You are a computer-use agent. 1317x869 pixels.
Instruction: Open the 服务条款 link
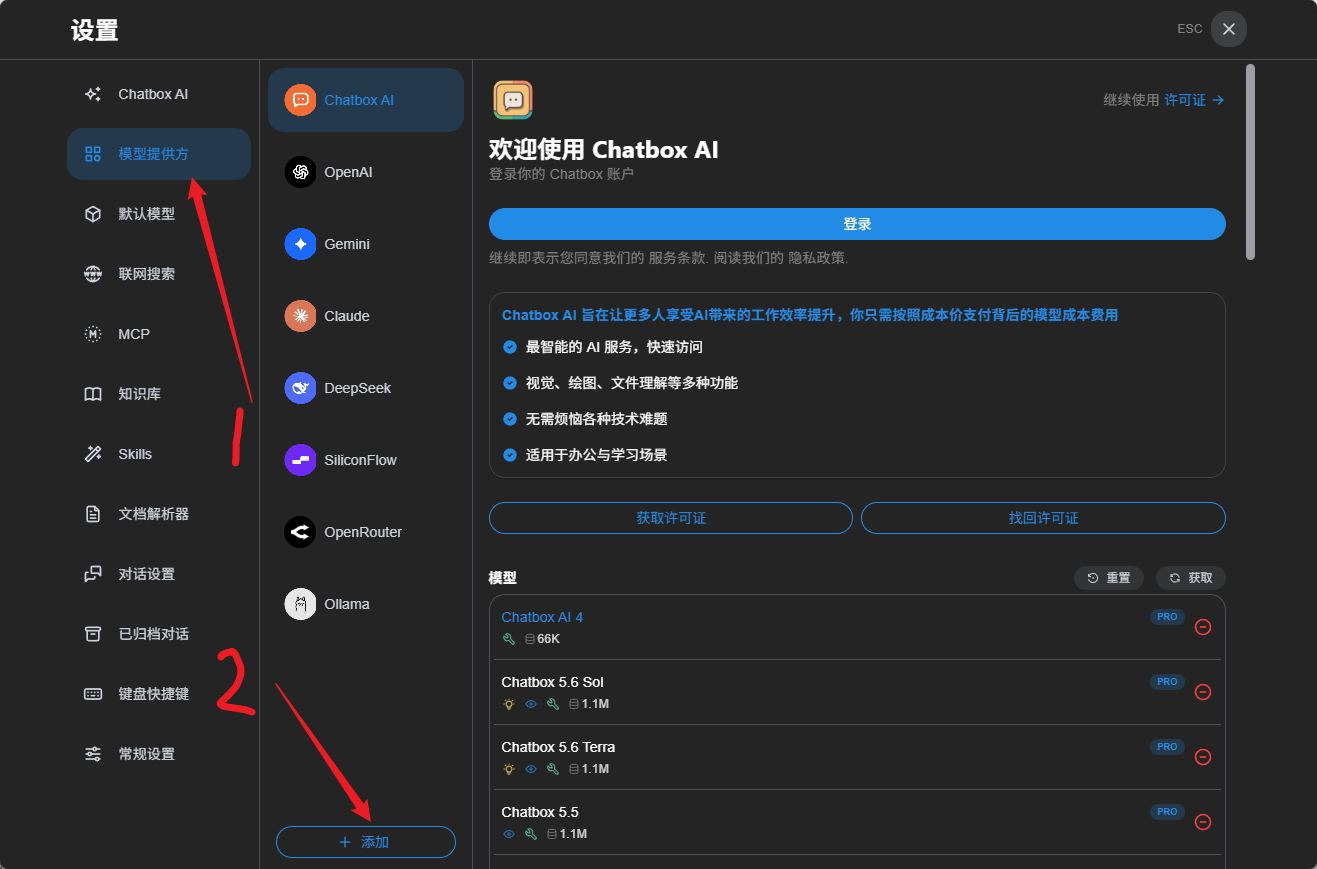tap(677, 258)
